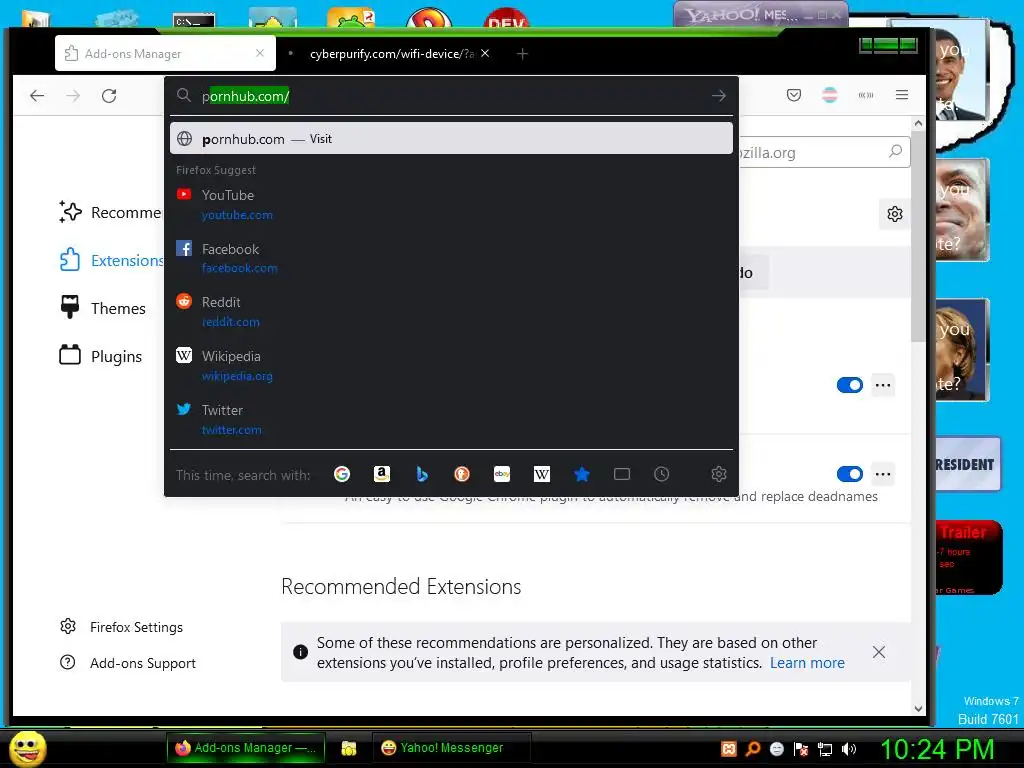Open more options for the first extension
This screenshot has width=1024, height=768.
(x=883, y=385)
